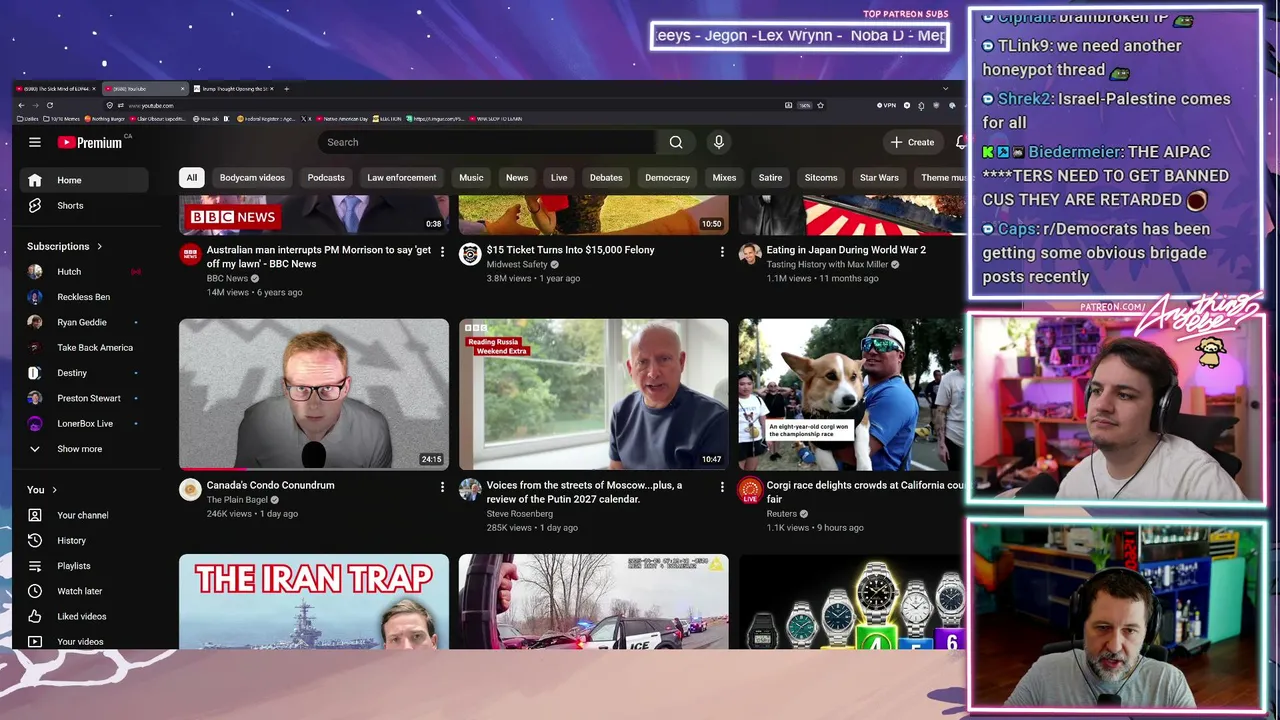Start voice search with the microphone
The height and width of the screenshot is (720, 1280).
coord(718,142)
